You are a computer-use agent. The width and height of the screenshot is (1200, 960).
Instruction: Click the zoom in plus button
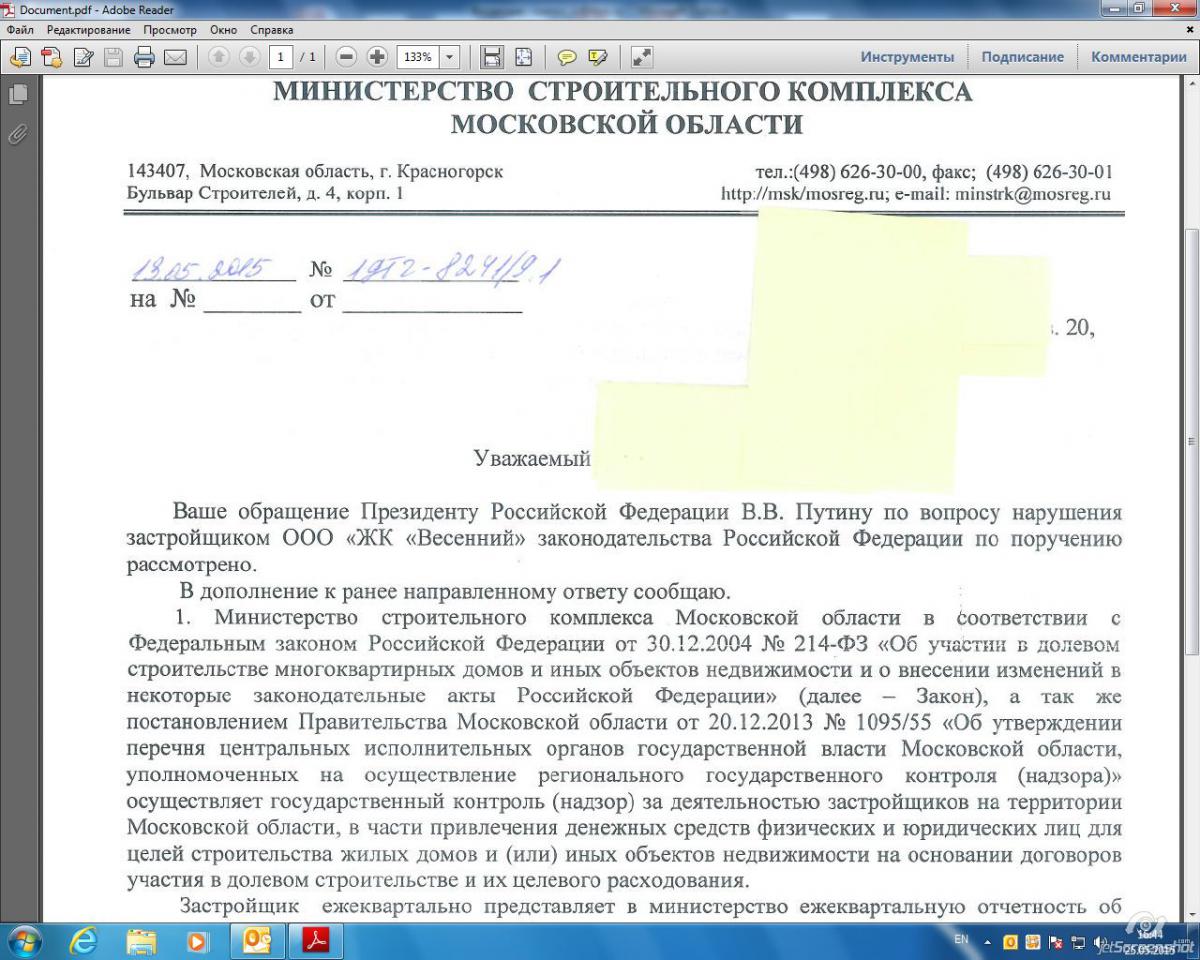click(377, 57)
